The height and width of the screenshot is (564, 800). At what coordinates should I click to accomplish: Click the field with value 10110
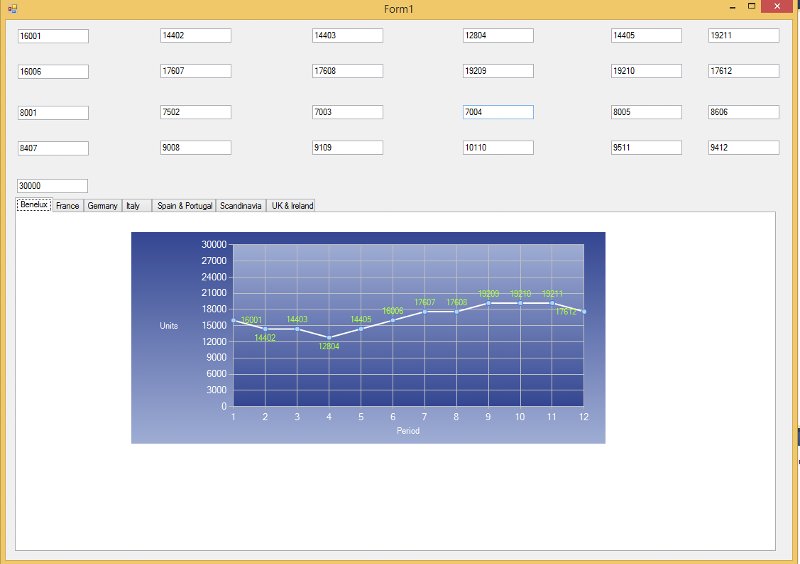point(498,148)
